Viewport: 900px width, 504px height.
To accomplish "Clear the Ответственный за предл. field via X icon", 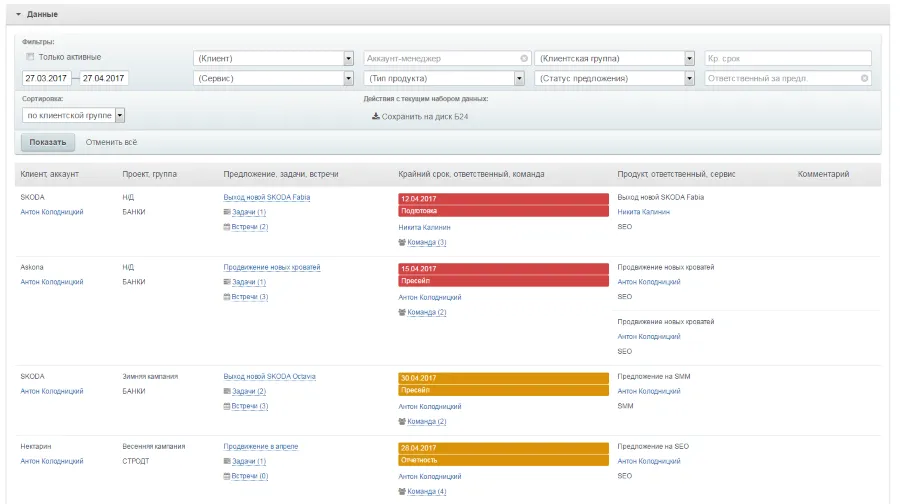I will pos(865,78).
